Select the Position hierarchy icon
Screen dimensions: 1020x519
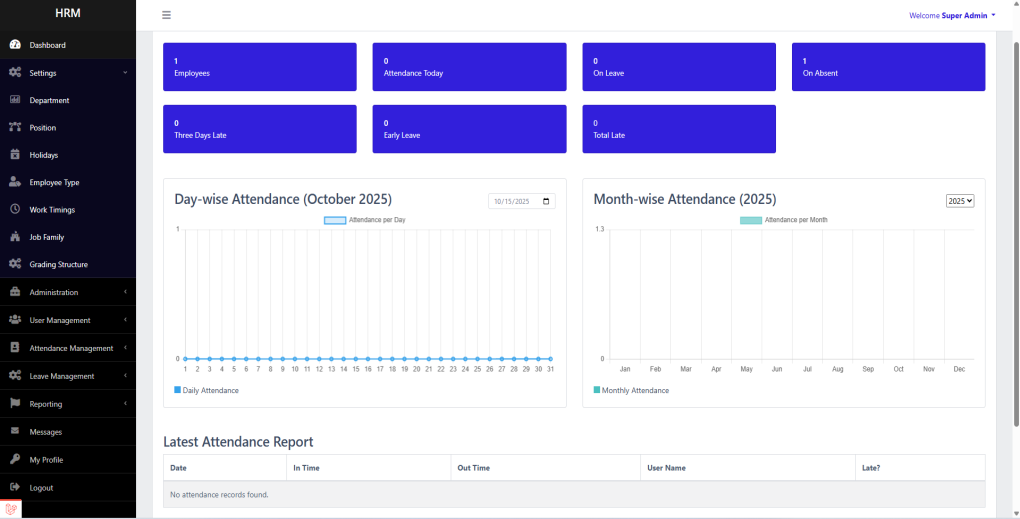15,127
